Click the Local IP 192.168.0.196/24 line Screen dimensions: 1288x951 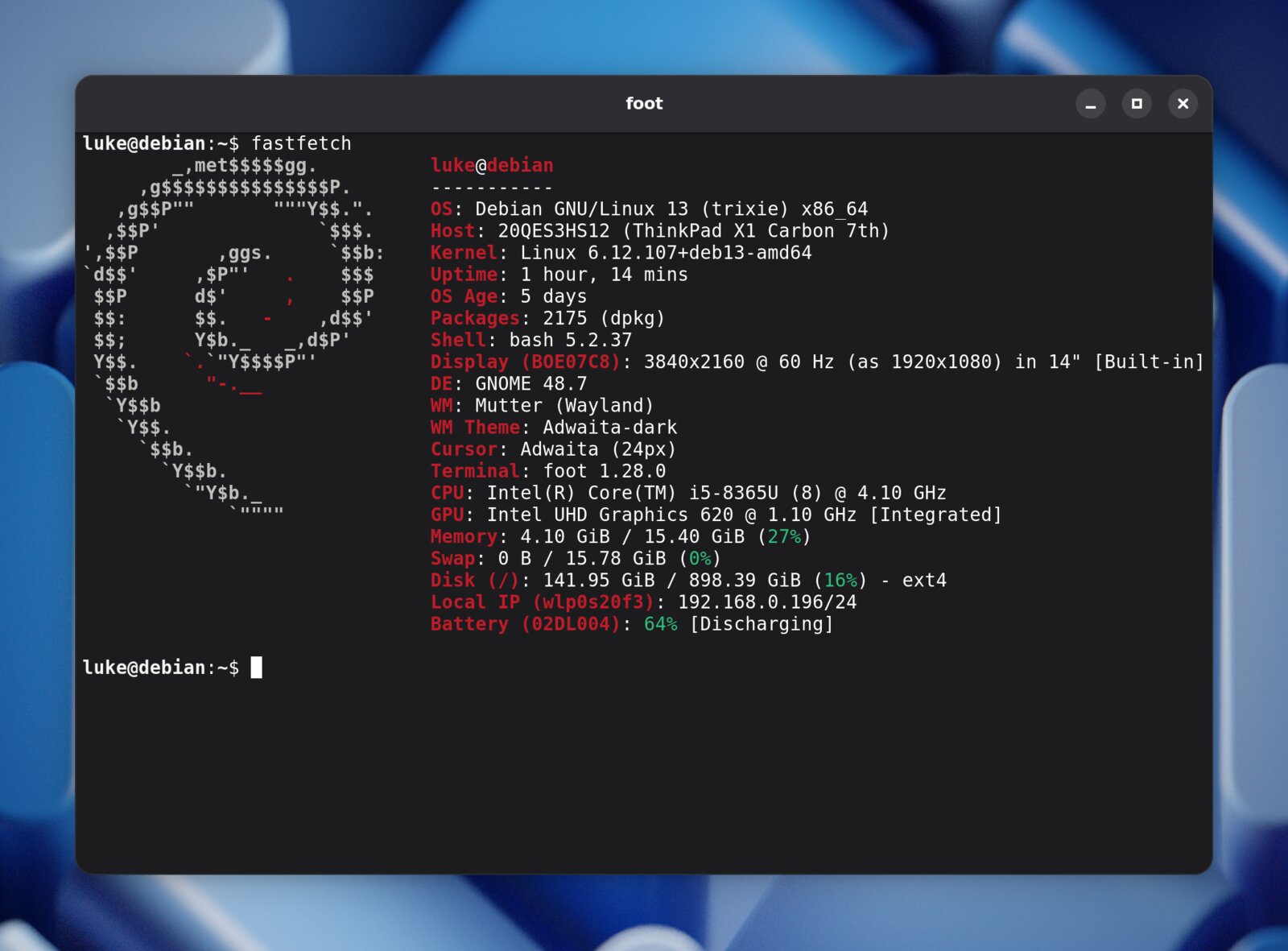click(x=643, y=602)
